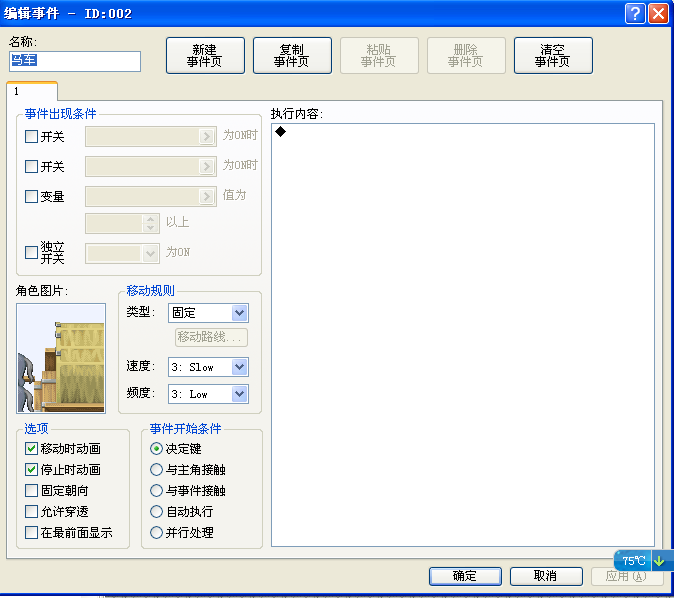
Task: Click 删除事件页 button
Action: coord(466,55)
